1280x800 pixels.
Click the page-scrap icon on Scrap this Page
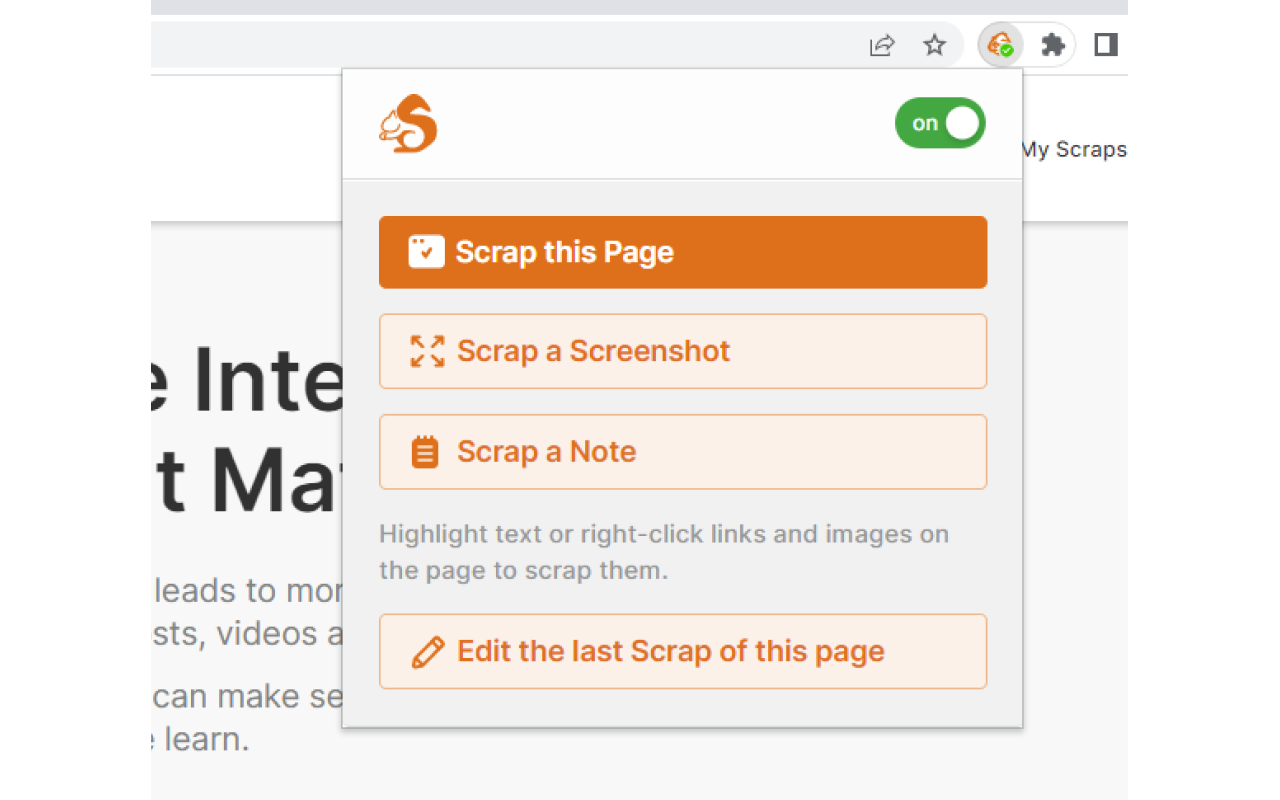coord(426,252)
